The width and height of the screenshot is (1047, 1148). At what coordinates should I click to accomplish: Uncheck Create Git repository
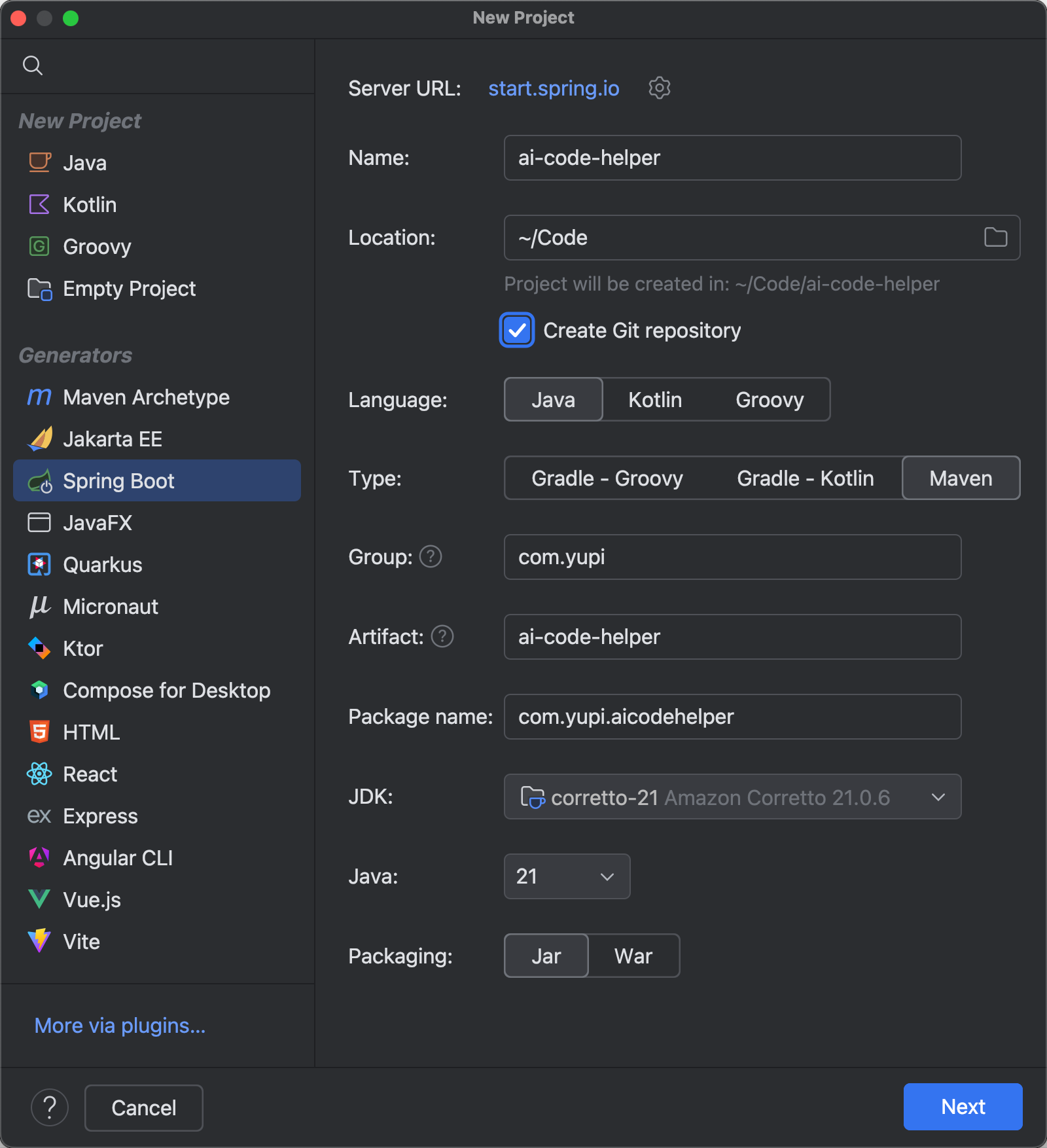click(x=516, y=331)
